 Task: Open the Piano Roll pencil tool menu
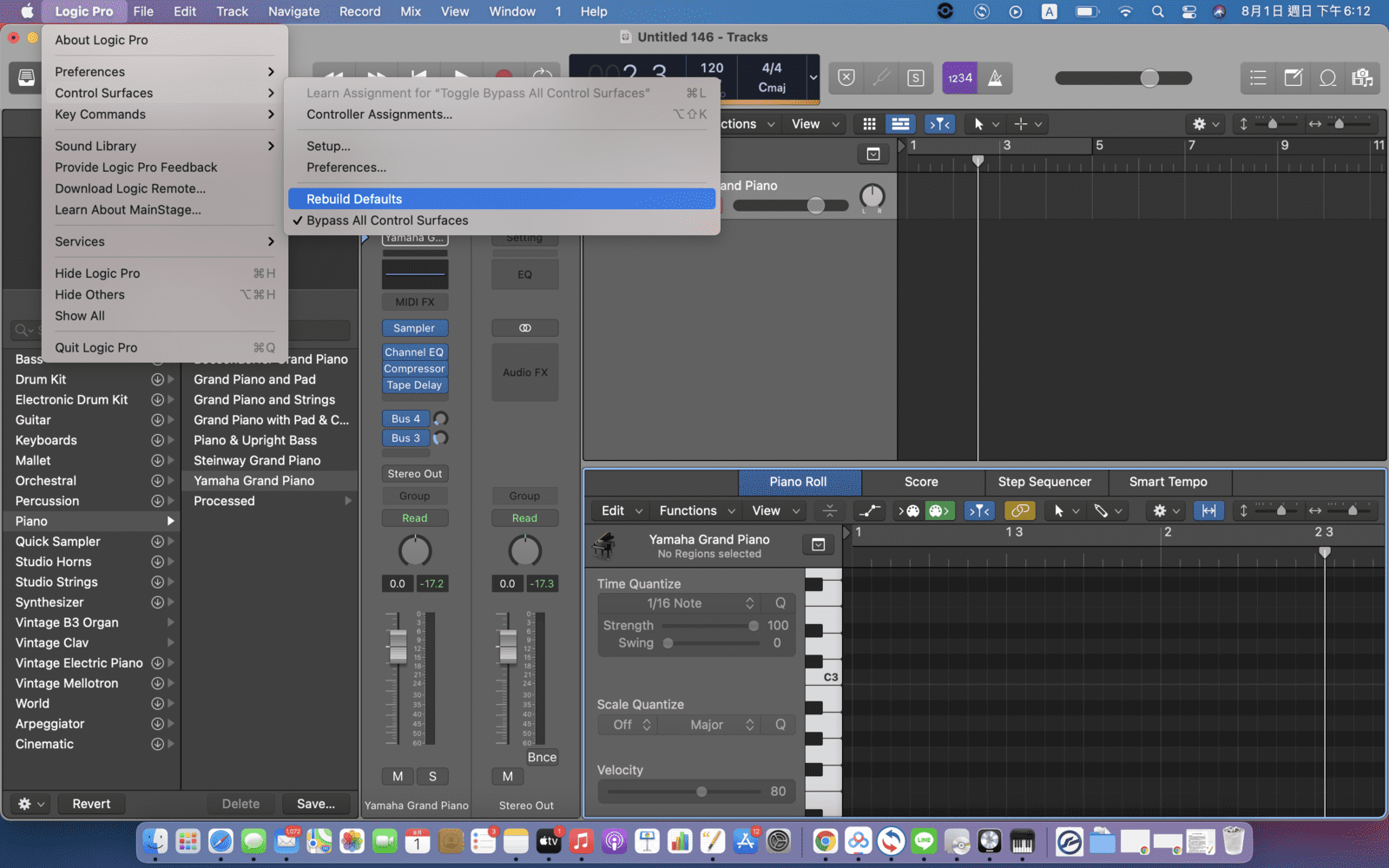click(x=1109, y=510)
